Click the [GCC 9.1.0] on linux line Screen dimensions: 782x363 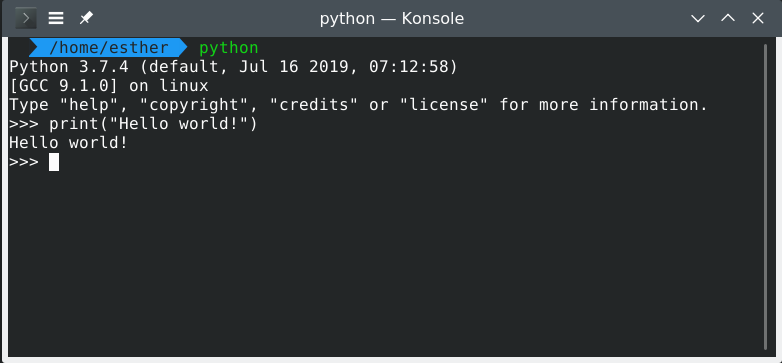point(109,86)
